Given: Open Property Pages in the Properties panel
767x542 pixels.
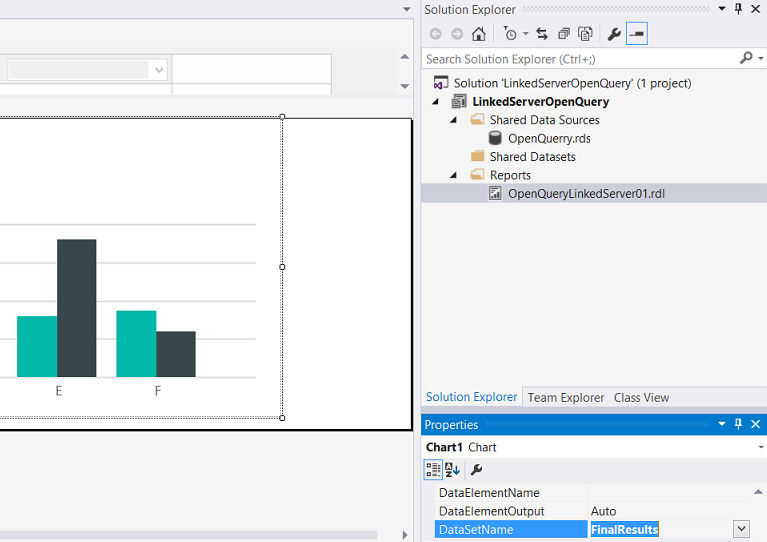Looking at the screenshot, I should (x=477, y=469).
